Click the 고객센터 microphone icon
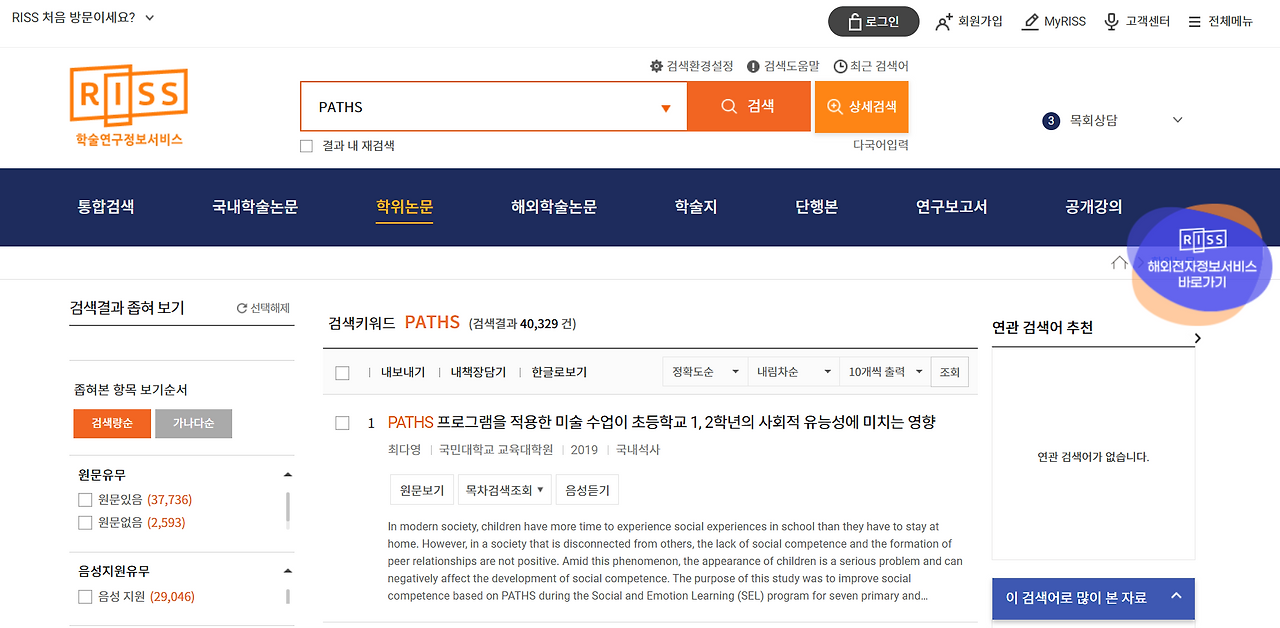The image size is (1280, 628). [1111, 21]
